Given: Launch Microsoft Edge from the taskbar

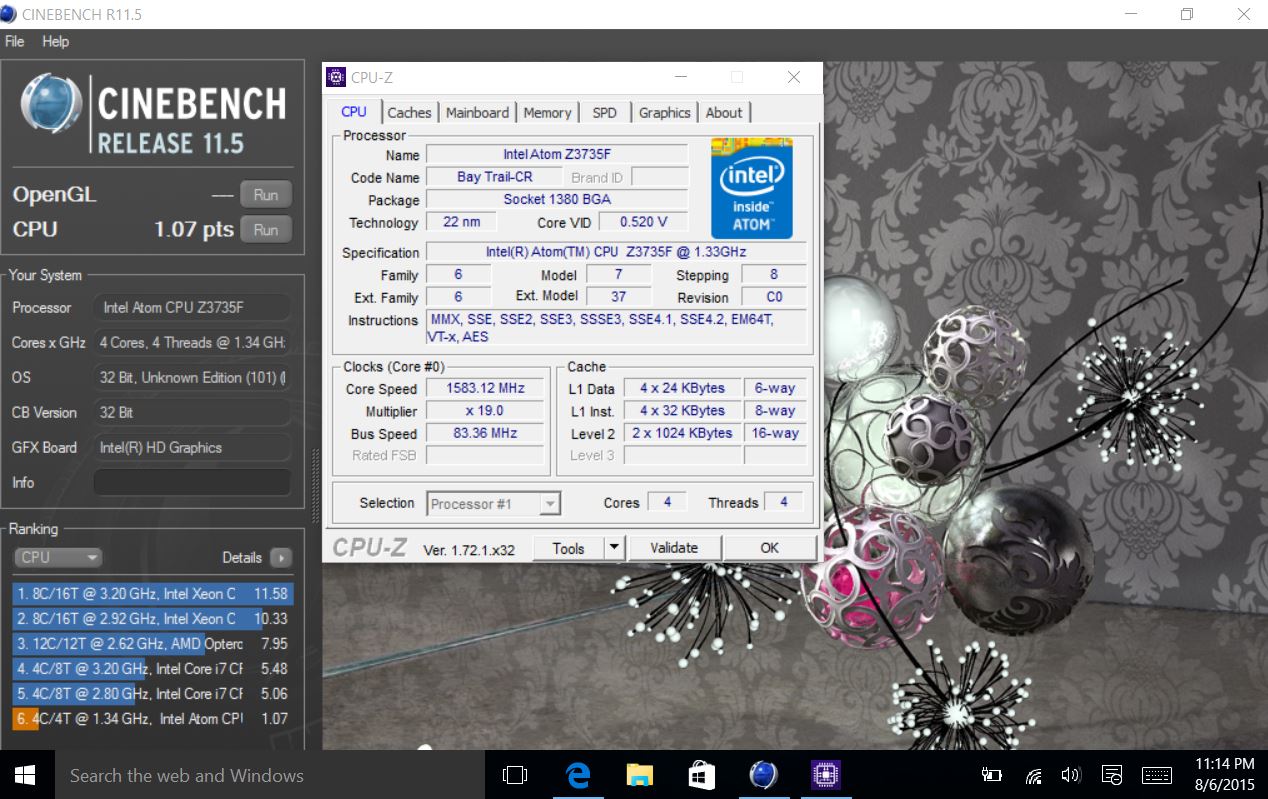Looking at the screenshot, I should pos(578,775).
